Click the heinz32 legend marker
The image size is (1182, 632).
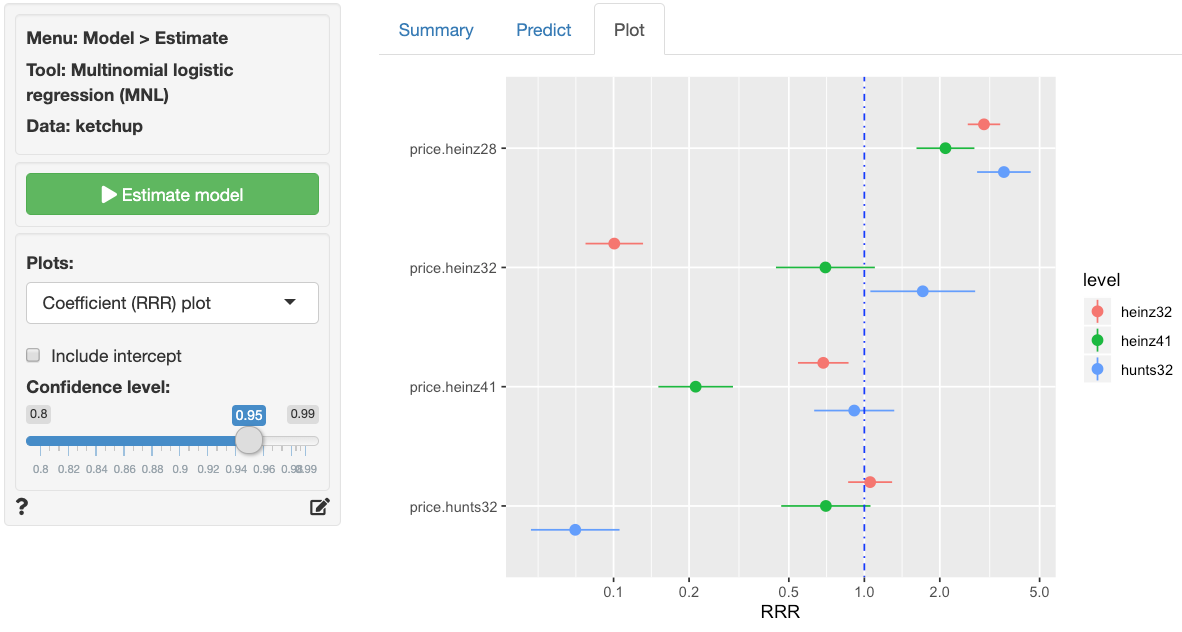tap(1097, 312)
